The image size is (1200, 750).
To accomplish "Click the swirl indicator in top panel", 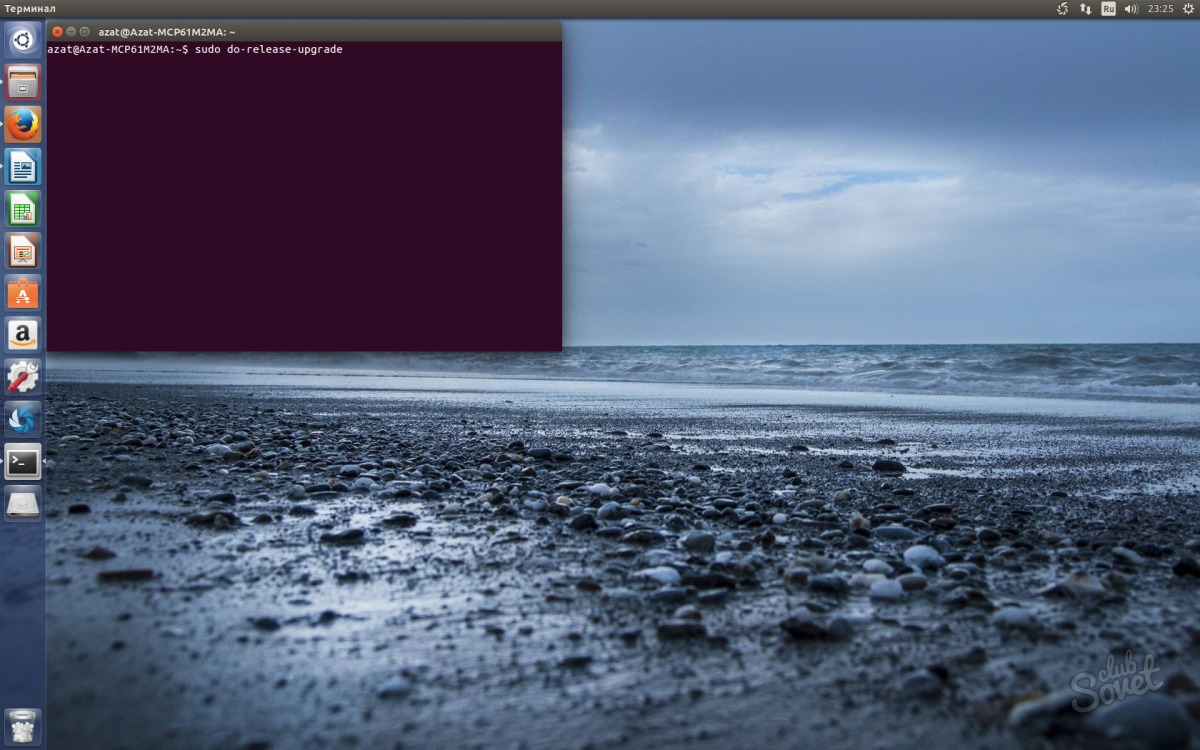I will (1062, 9).
